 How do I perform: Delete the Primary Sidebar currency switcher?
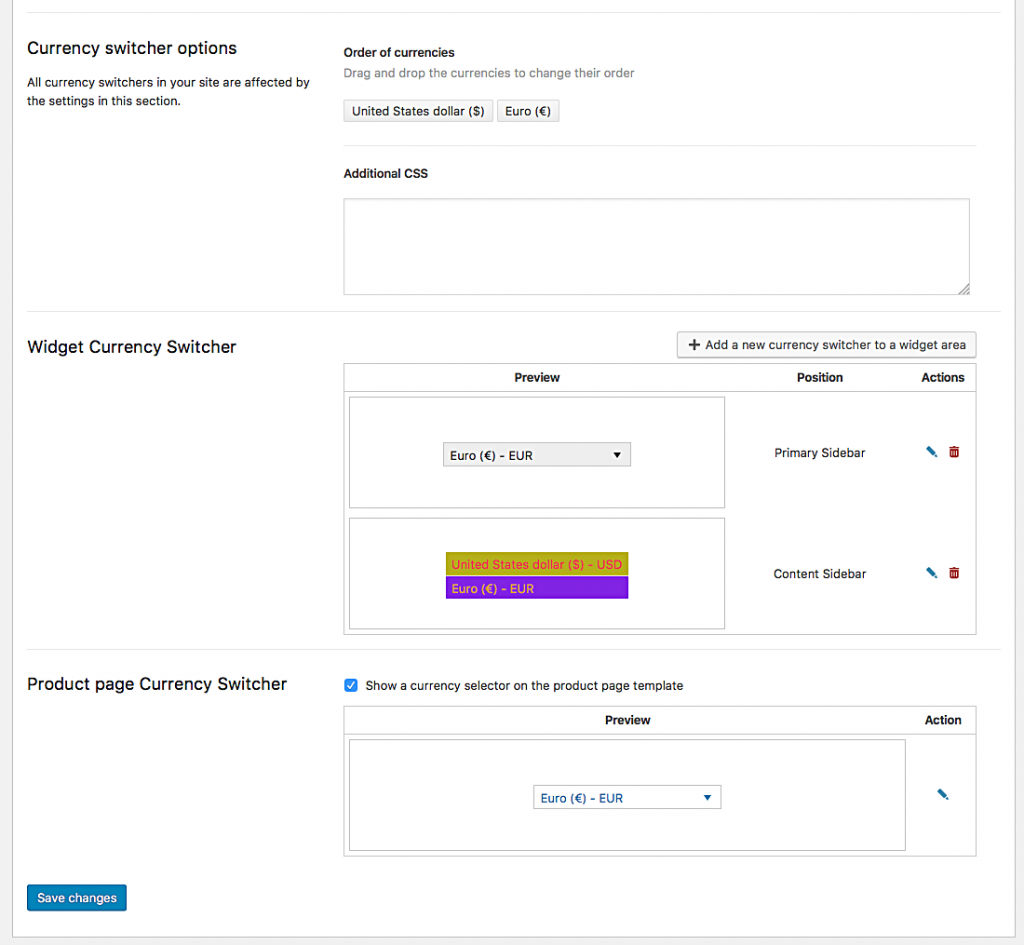[x=954, y=452]
